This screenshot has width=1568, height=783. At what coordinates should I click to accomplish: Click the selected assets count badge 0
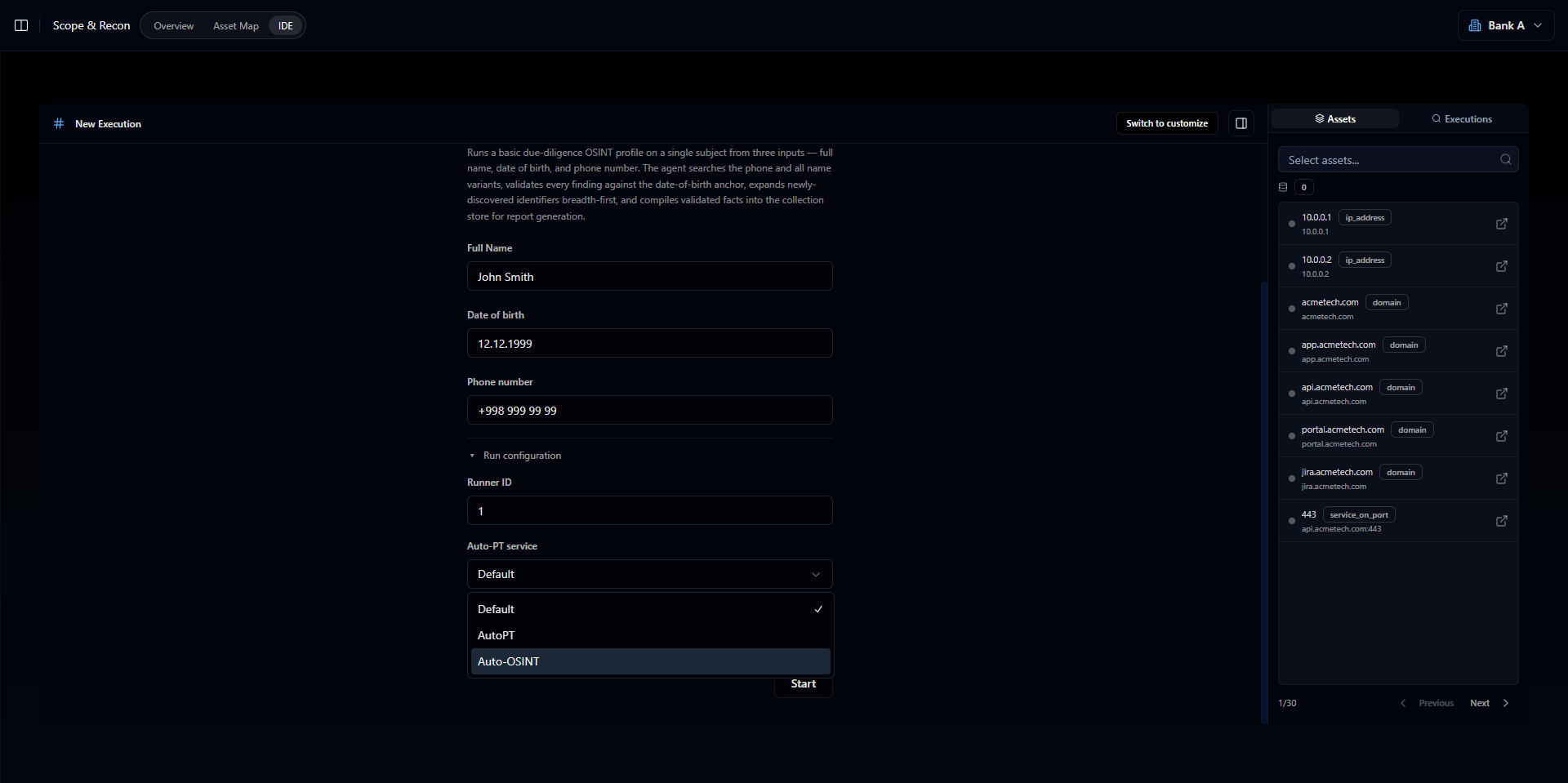(1304, 187)
